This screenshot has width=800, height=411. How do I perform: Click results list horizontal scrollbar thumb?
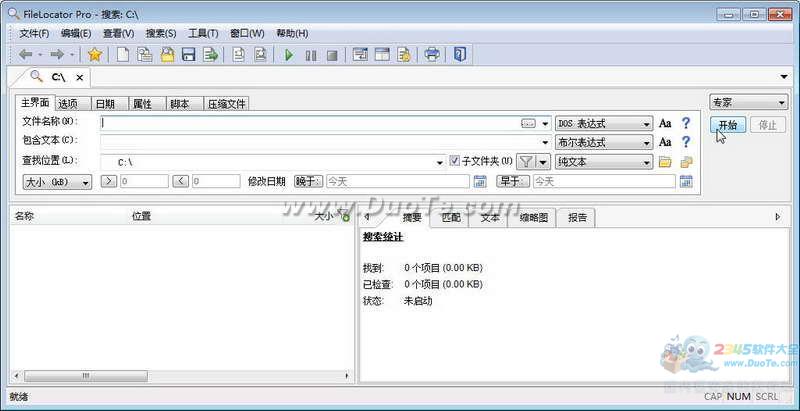tap(86, 376)
